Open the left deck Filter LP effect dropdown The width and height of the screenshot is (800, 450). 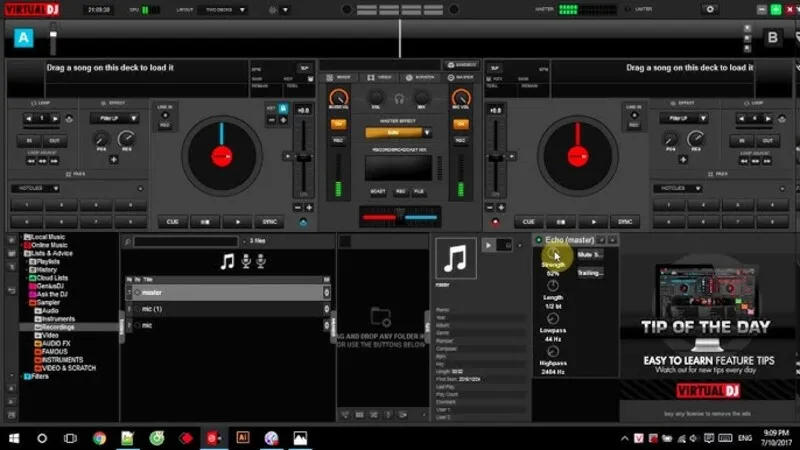114,118
